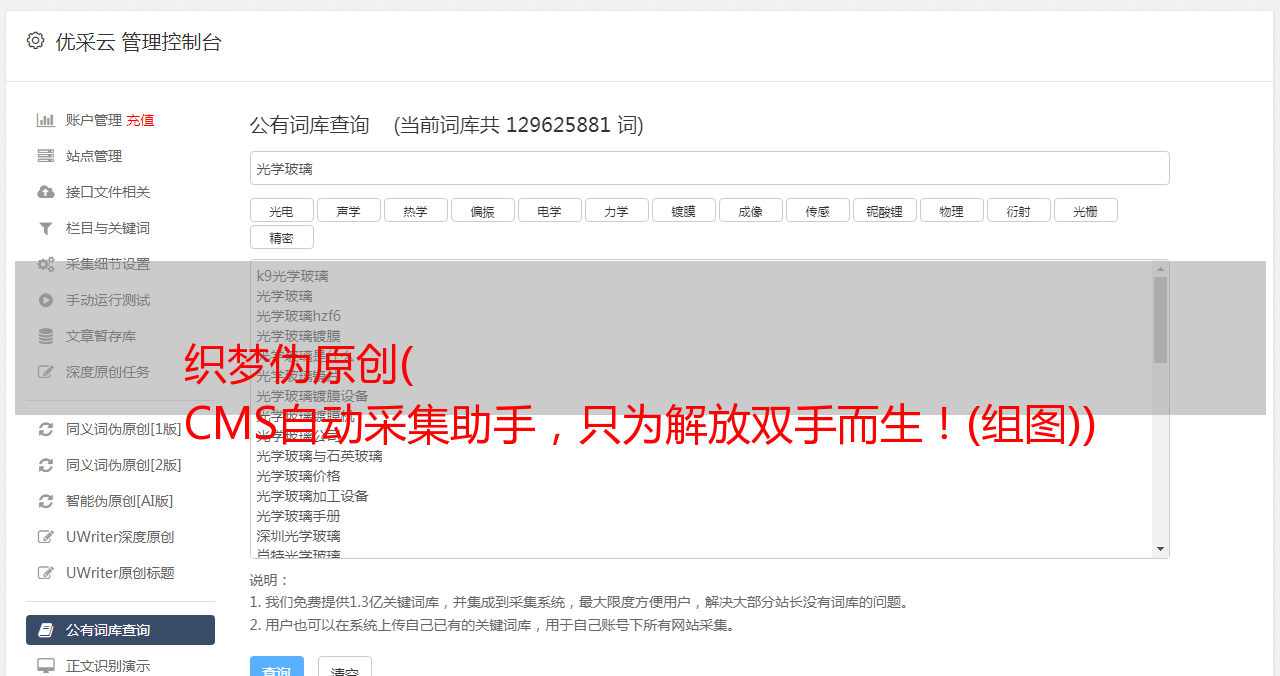Click the refresh icon for 智能伪原创[AI版]
This screenshot has height=676, width=1280.
pyautogui.click(x=46, y=501)
